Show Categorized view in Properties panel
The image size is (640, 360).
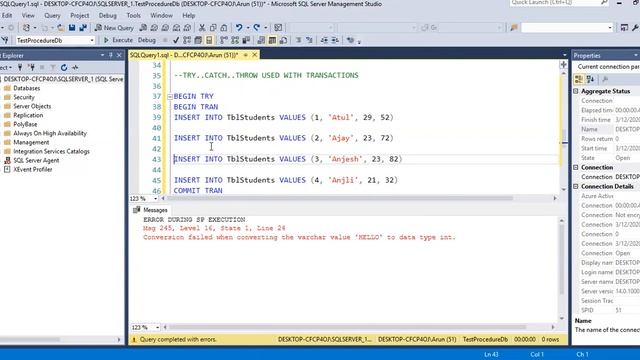pos(579,79)
